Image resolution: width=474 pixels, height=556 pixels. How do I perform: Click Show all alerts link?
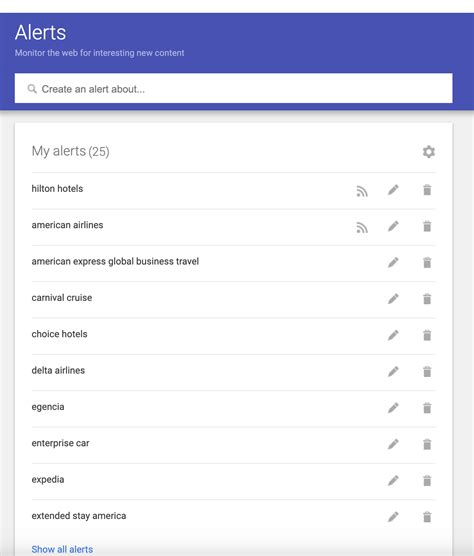pos(62,549)
